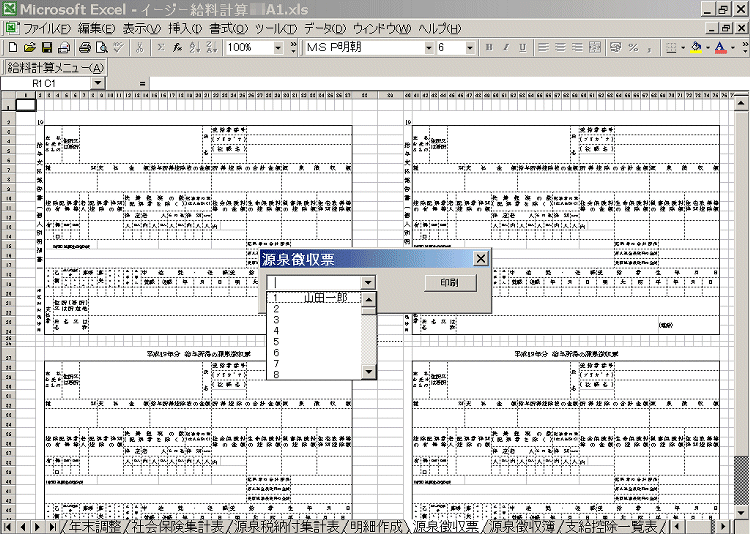Click the font color icon
The height and width of the screenshot is (534, 750).
[x=719, y=47]
